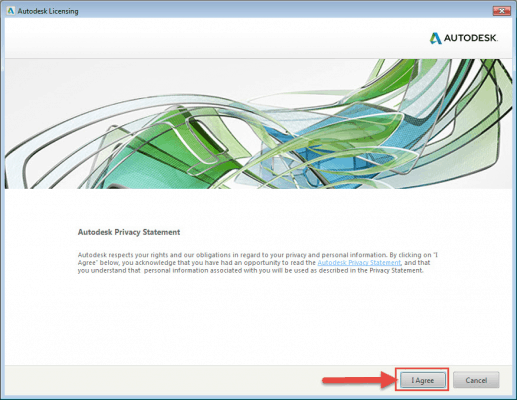Viewport: 517px width, 400px height.
Task: Click the Autodesk icon in title bar
Action: point(11,11)
